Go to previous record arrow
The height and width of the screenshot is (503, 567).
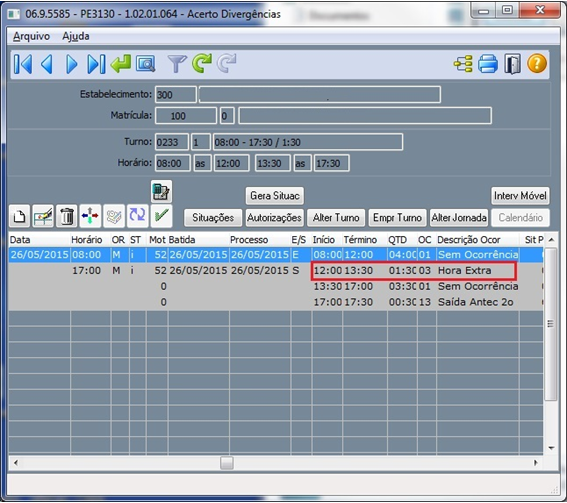(47, 64)
